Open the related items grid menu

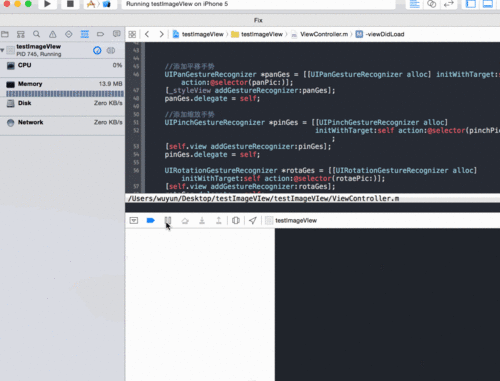pyautogui.click(x=132, y=34)
